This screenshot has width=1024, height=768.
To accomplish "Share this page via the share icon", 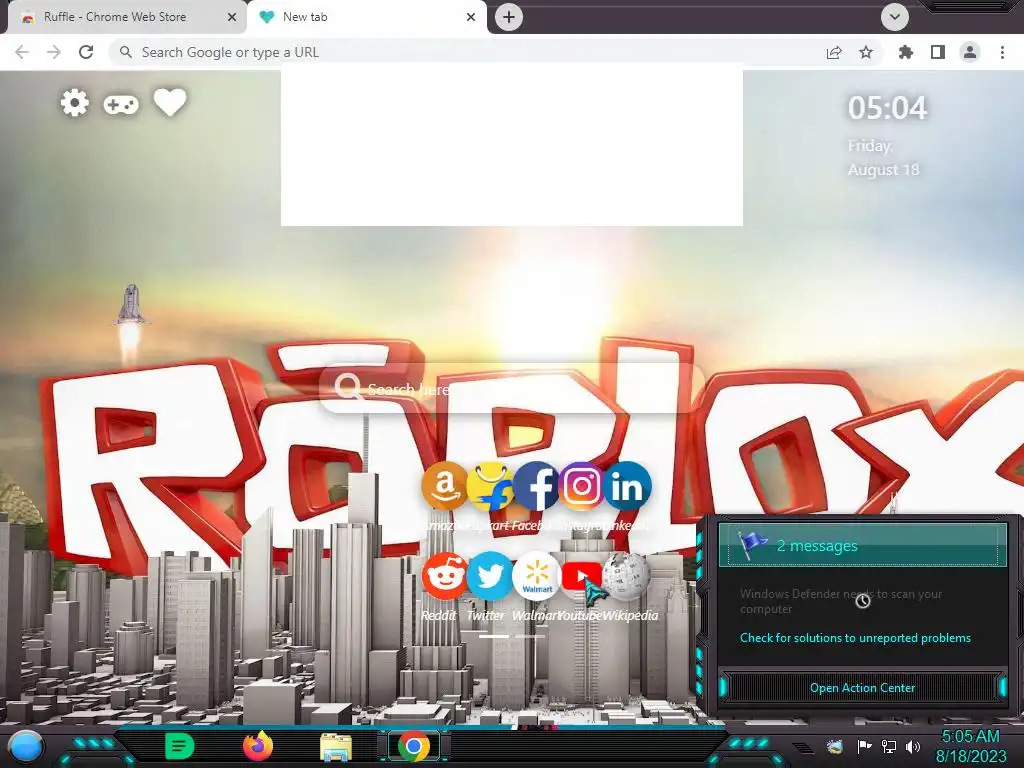I will coord(834,52).
